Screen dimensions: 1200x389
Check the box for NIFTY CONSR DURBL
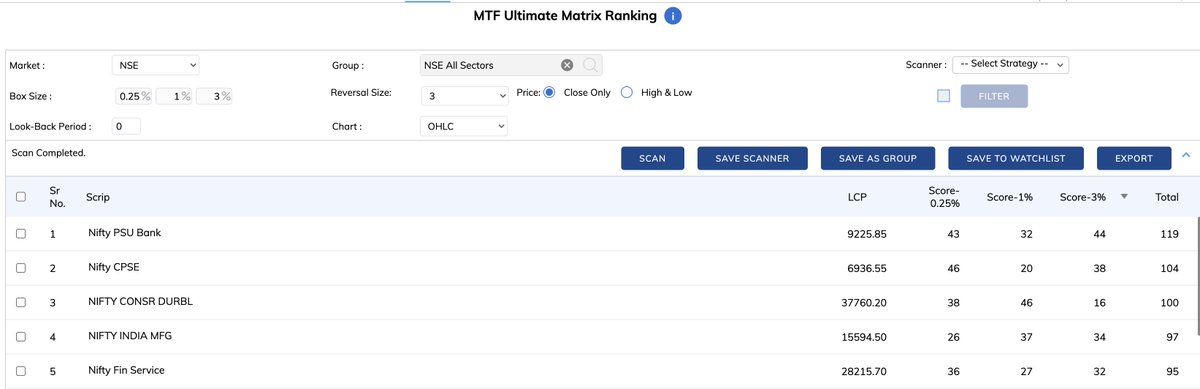20,302
